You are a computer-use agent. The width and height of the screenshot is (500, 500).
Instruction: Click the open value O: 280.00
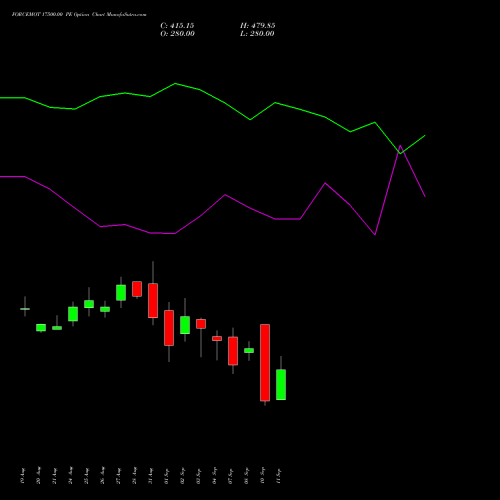pyautogui.click(x=177, y=34)
